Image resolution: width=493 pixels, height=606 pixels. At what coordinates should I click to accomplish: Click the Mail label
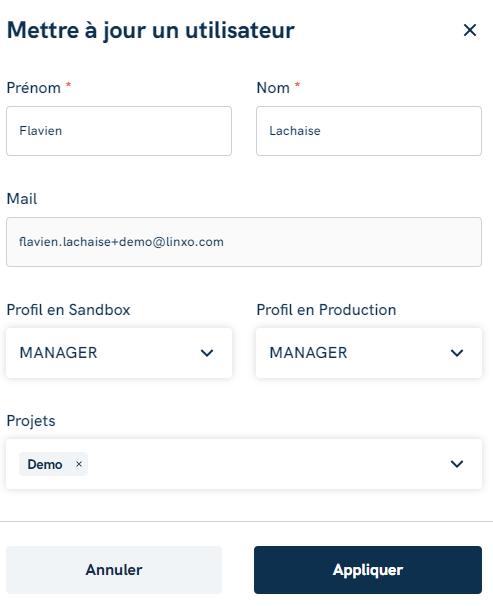click(x=22, y=199)
